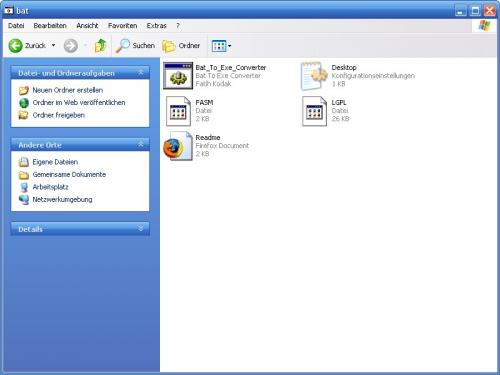
Task: Click the Readme file name label
Action: [208, 137]
